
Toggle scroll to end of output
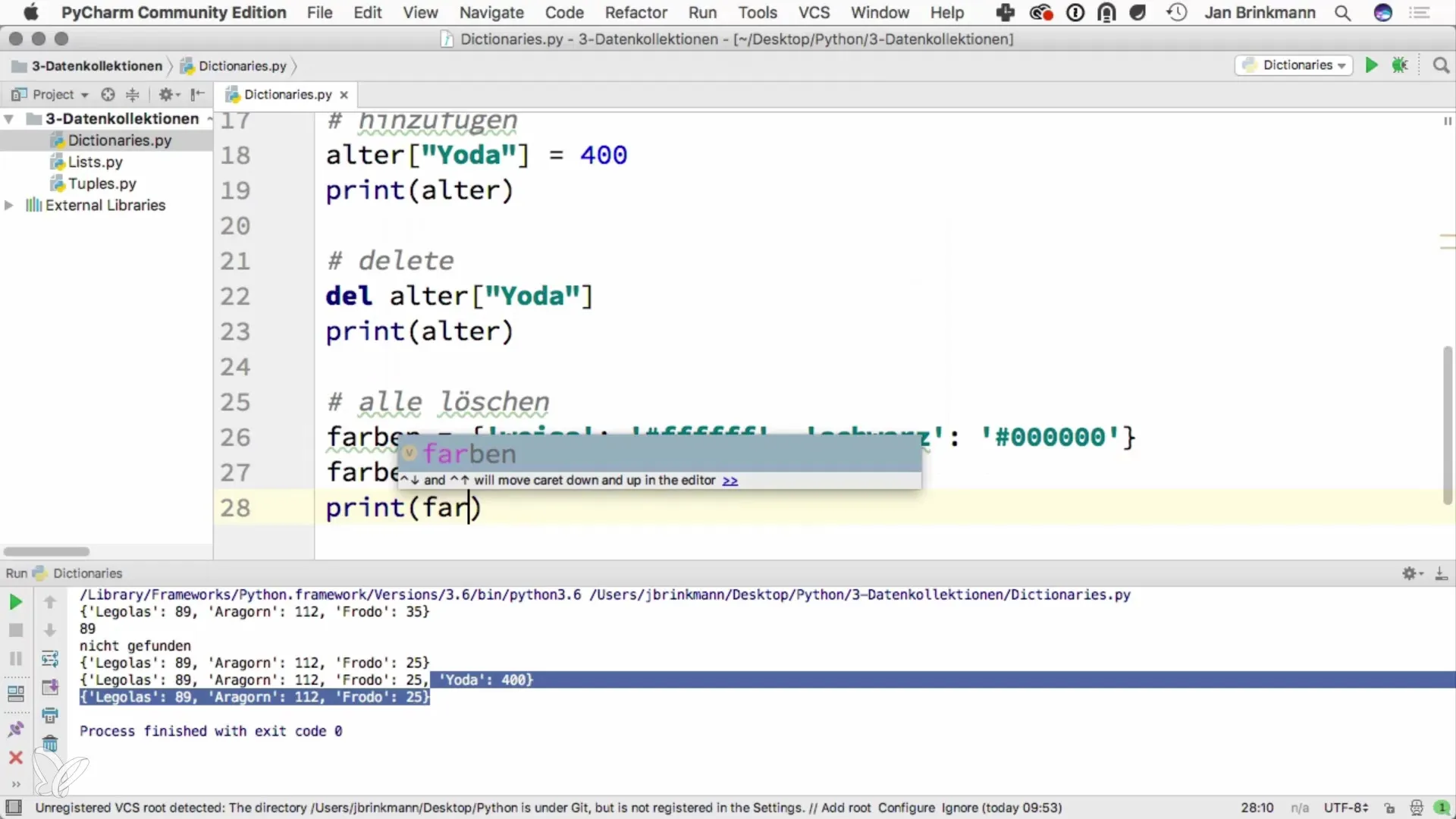[50, 687]
